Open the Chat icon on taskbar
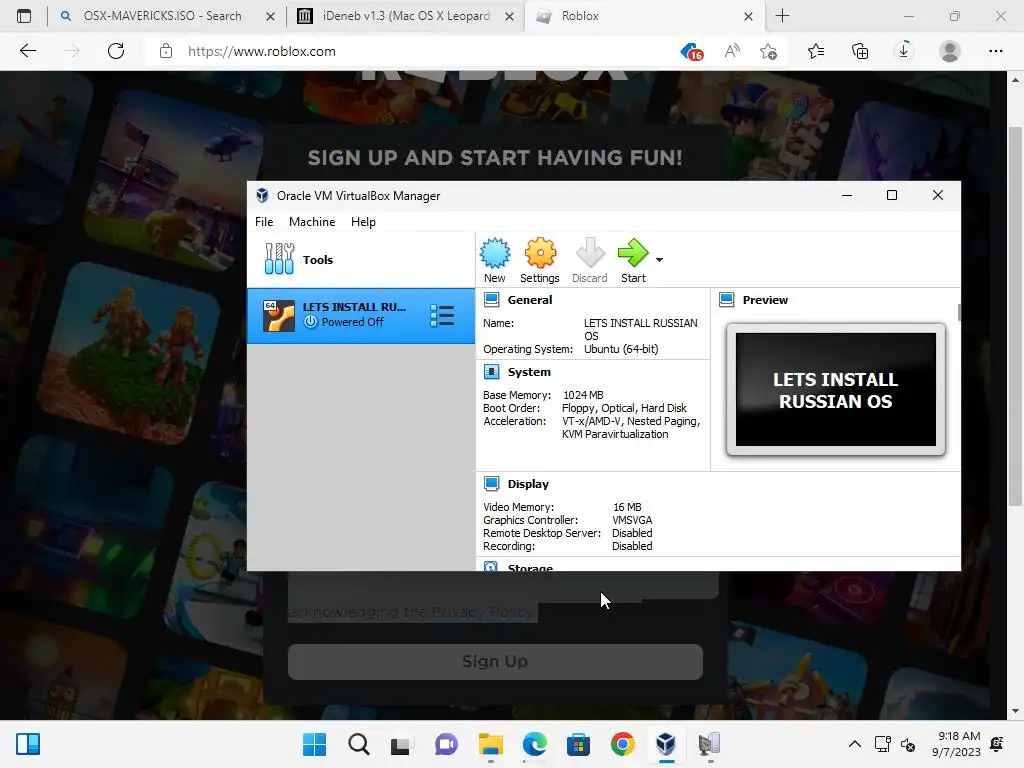Image resolution: width=1024 pixels, height=768 pixels. 446,744
